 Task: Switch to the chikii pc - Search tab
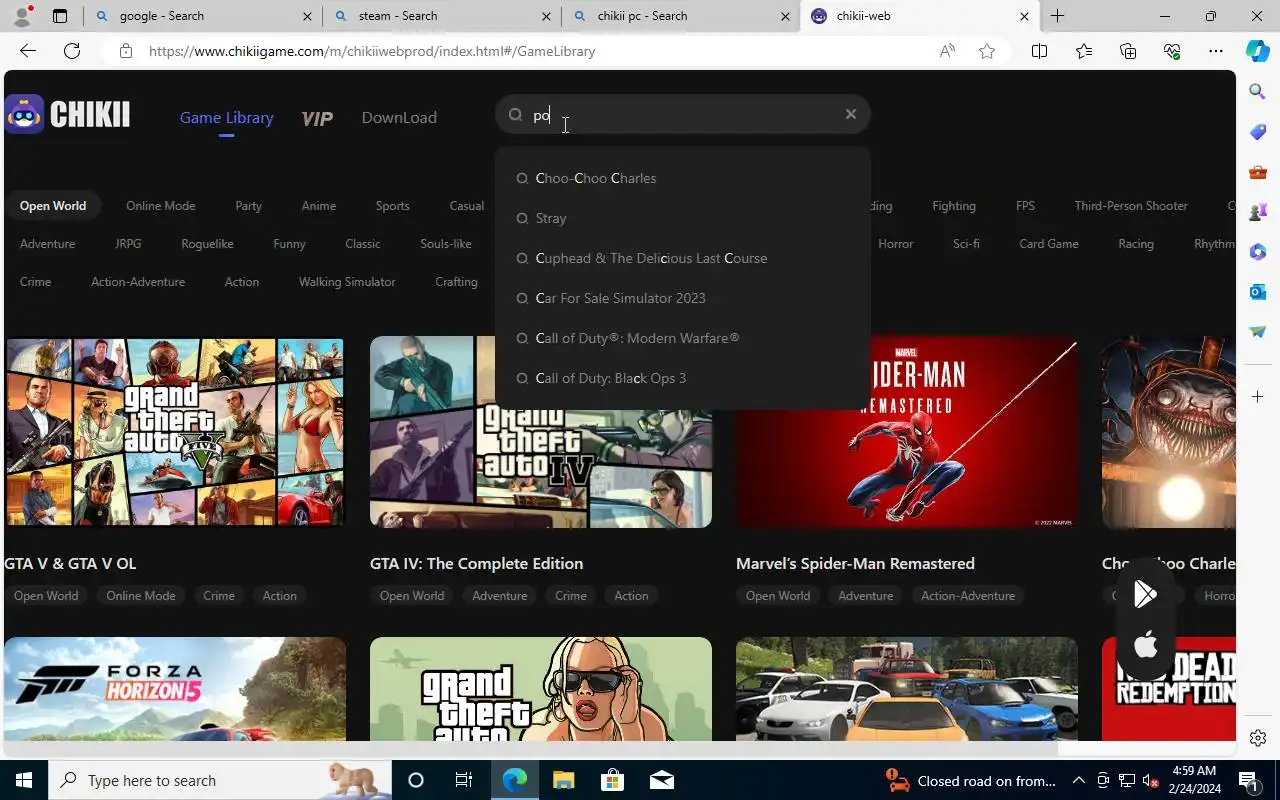[681, 16]
